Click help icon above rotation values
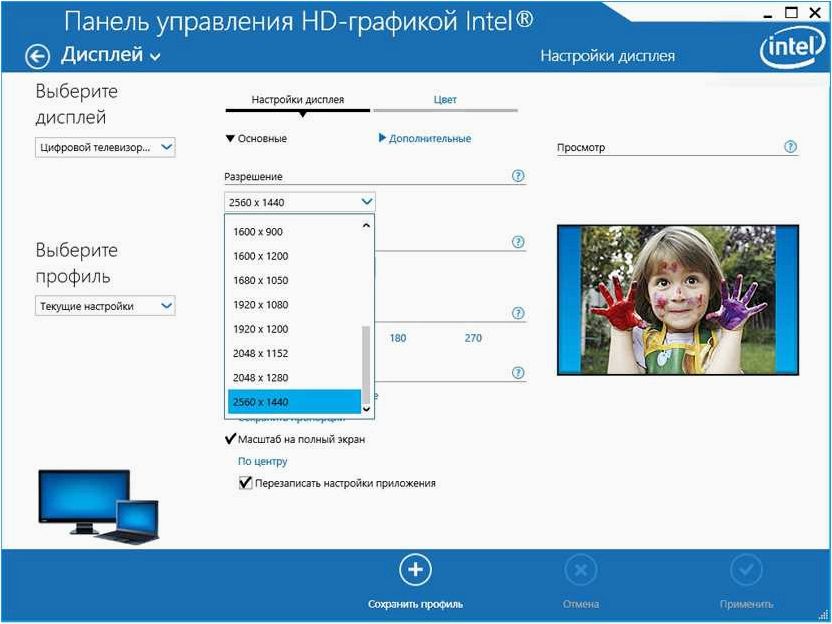The height and width of the screenshot is (624, 832). pyautogui.click(x=518, y=313)
